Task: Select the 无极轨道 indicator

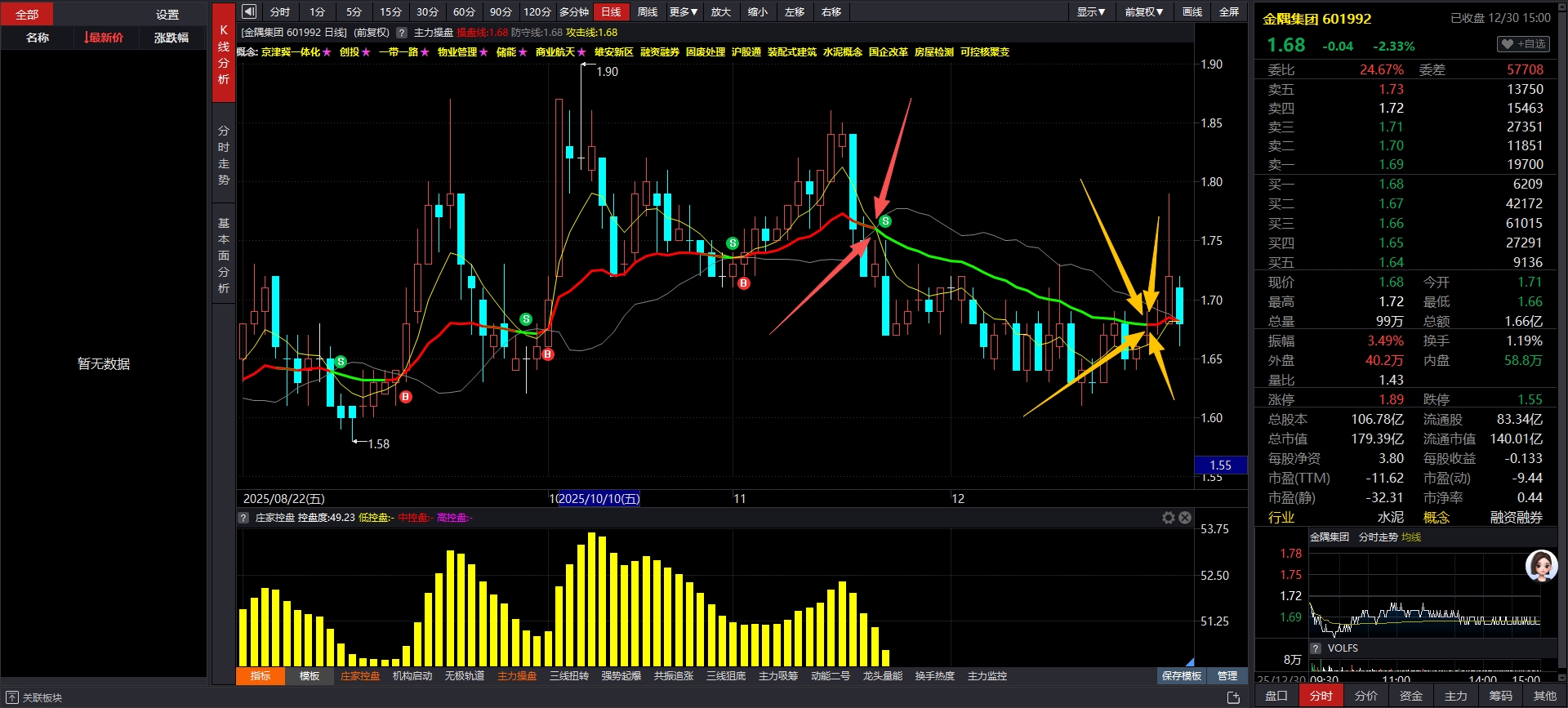Action: pyautogui.click(x=465, y=676)
